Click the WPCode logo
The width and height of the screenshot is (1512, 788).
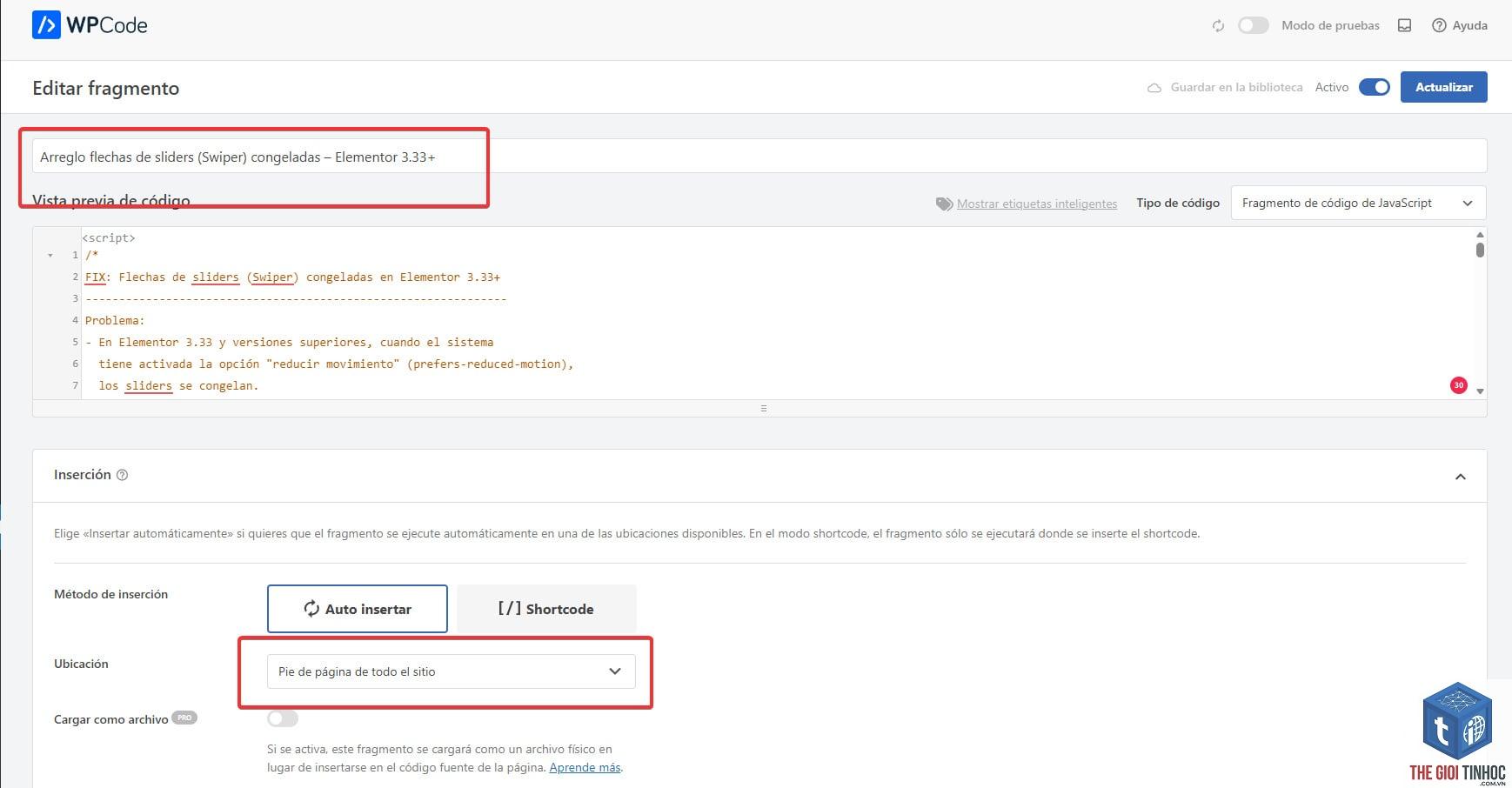tap(90, 25)
